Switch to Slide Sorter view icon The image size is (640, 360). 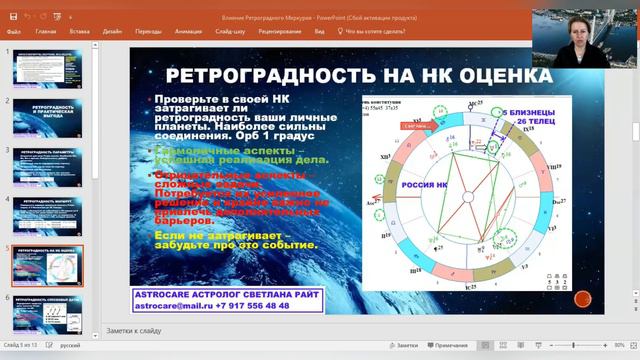click(503, 345)
